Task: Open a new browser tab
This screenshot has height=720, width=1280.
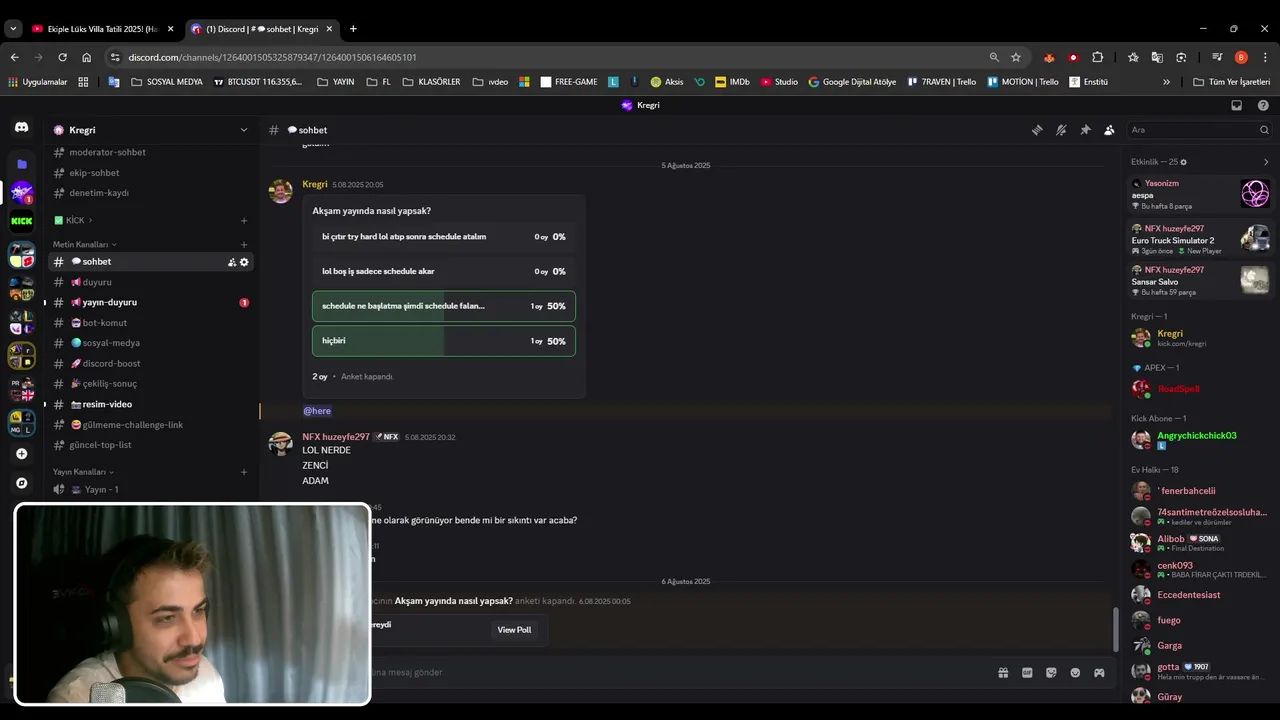Action: pos(353,29)
